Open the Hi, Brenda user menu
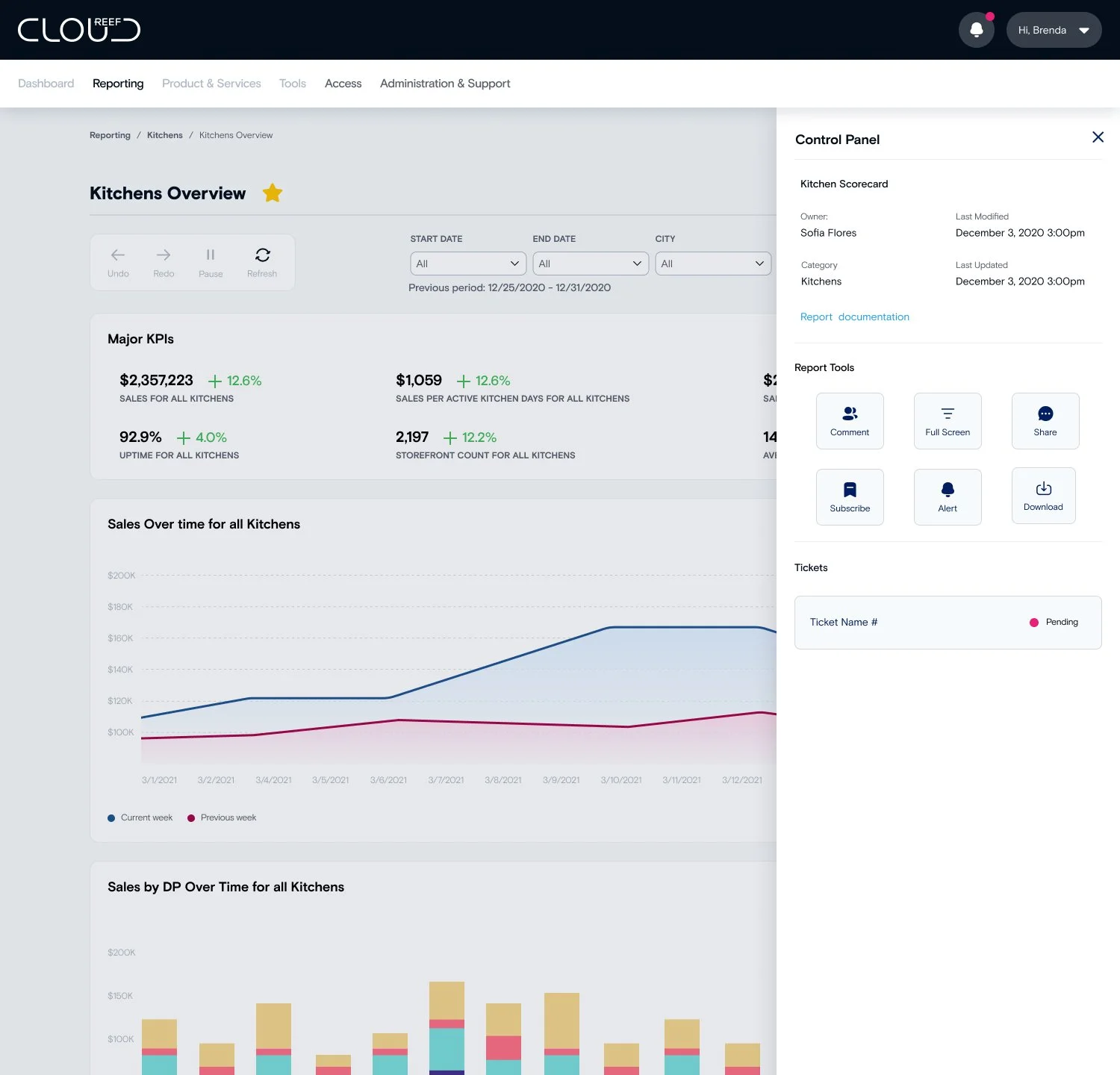The width and height of the screenshot is (1120, 1075). click(x=1054, y=30)
